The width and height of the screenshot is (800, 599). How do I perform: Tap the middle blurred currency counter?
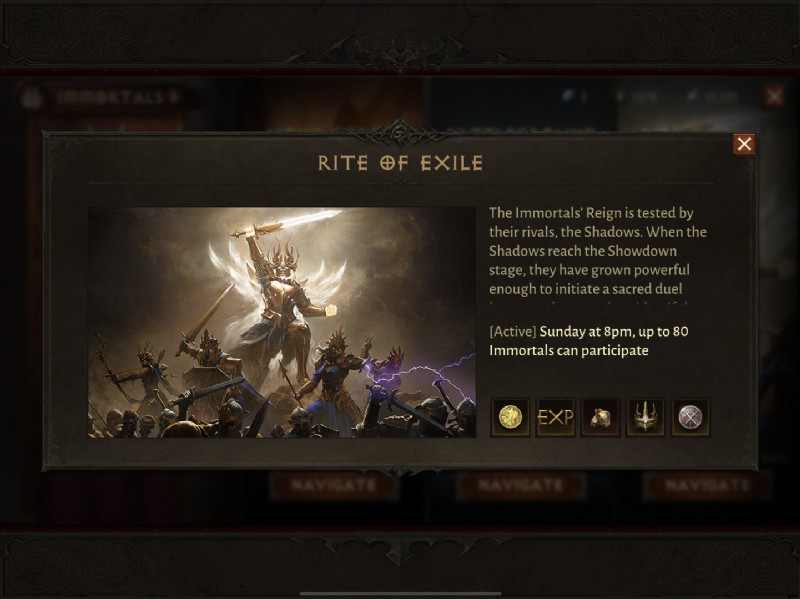click(x=637, y=96)
